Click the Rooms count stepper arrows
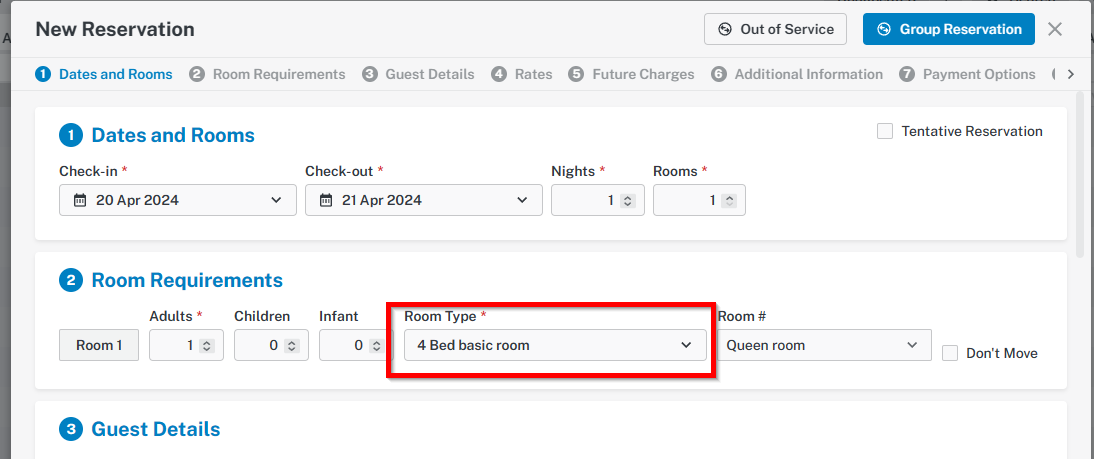Viewport: 1094px width, 459px height. point(729,201)
